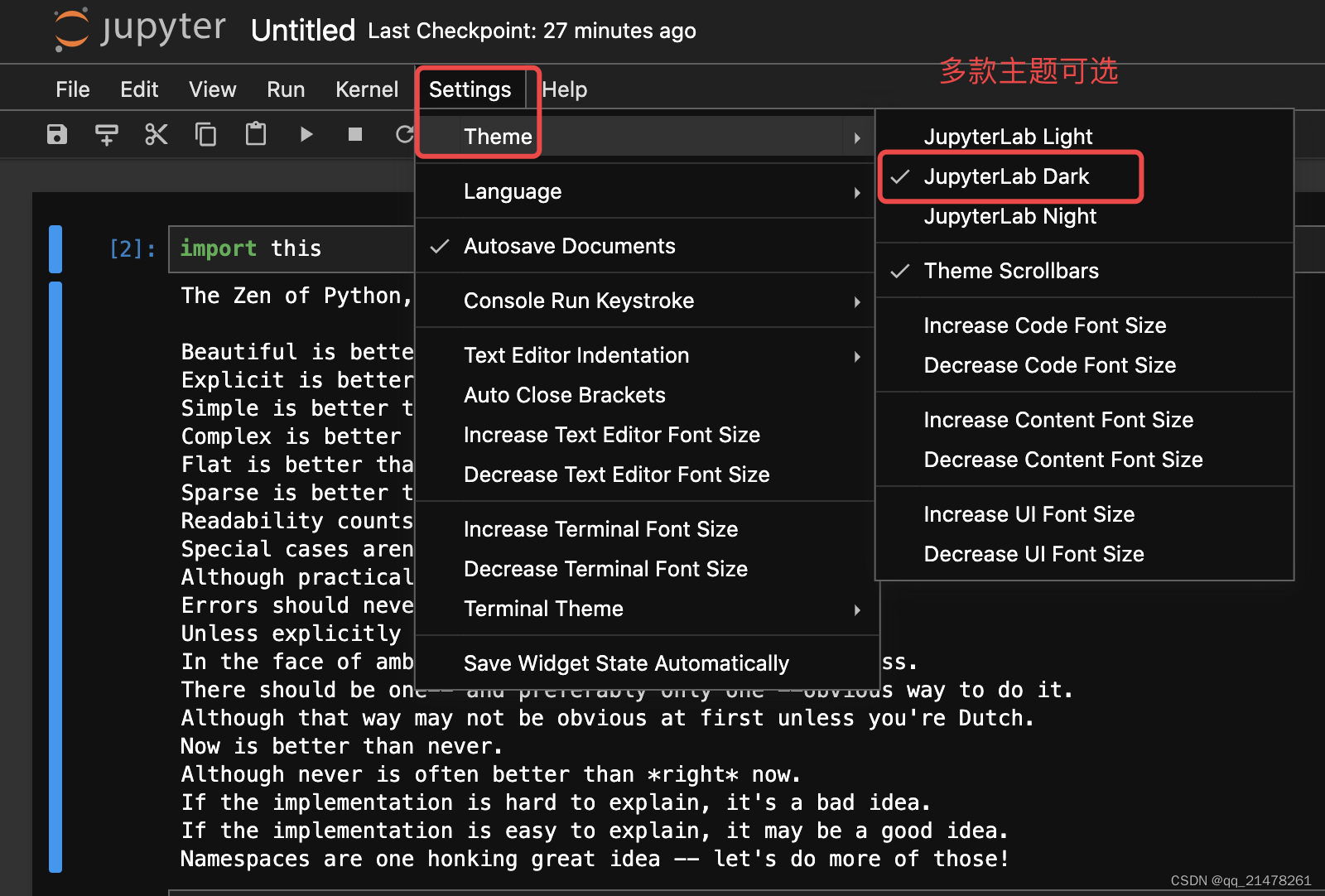Screen dimensions: 1325x896
Task: Restart the kernel with the circular arrow icon
Action: [404, 134]
